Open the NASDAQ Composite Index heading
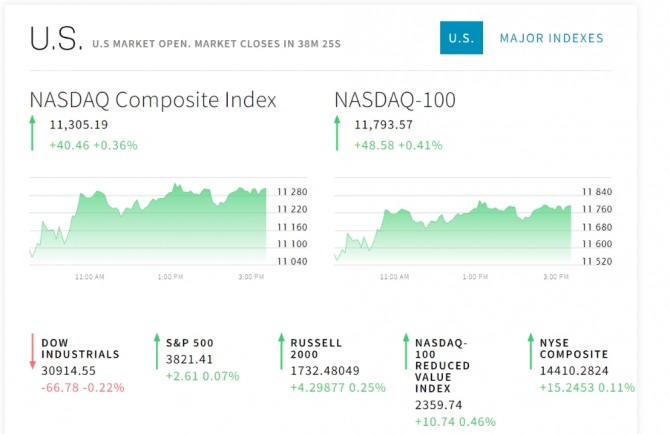Image resolution: width=670 pixels, height=434 pixels. coord(153,100)
